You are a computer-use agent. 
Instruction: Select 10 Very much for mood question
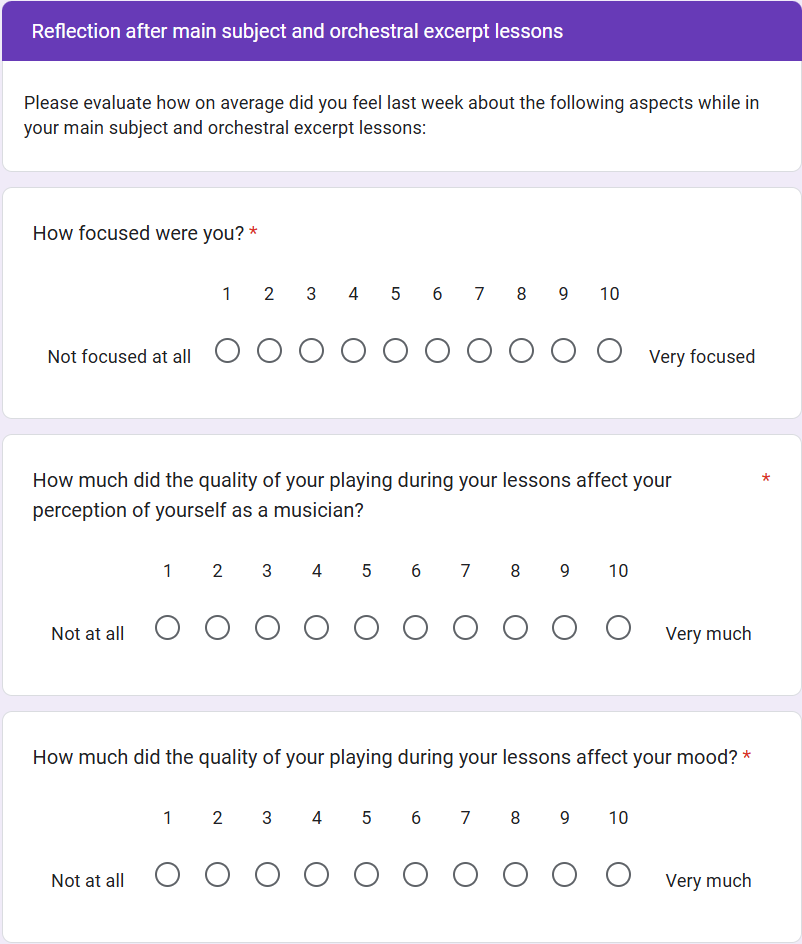pyautogui.click(x=618, y=875)
